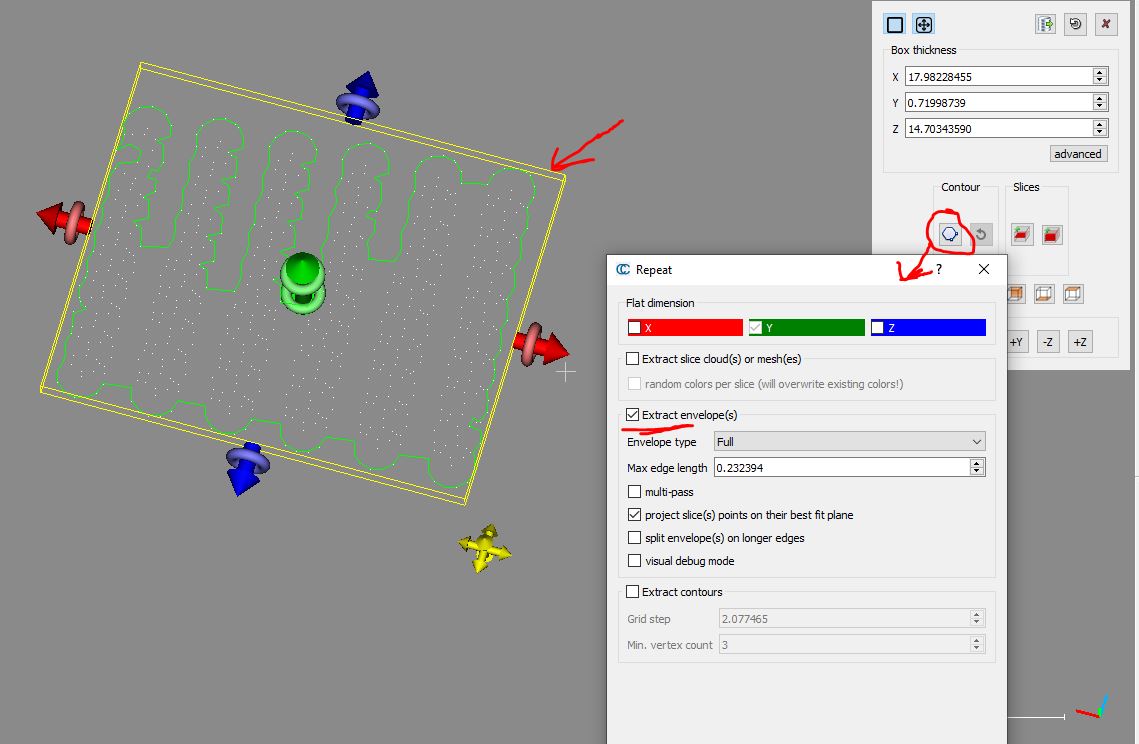Enable the multi-pass checkbox
The height and width of the screenshot is (744, 1139).
635,492
